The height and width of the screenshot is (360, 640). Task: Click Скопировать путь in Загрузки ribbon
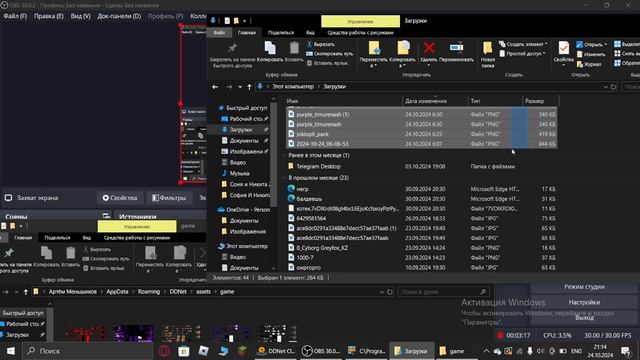330,53
